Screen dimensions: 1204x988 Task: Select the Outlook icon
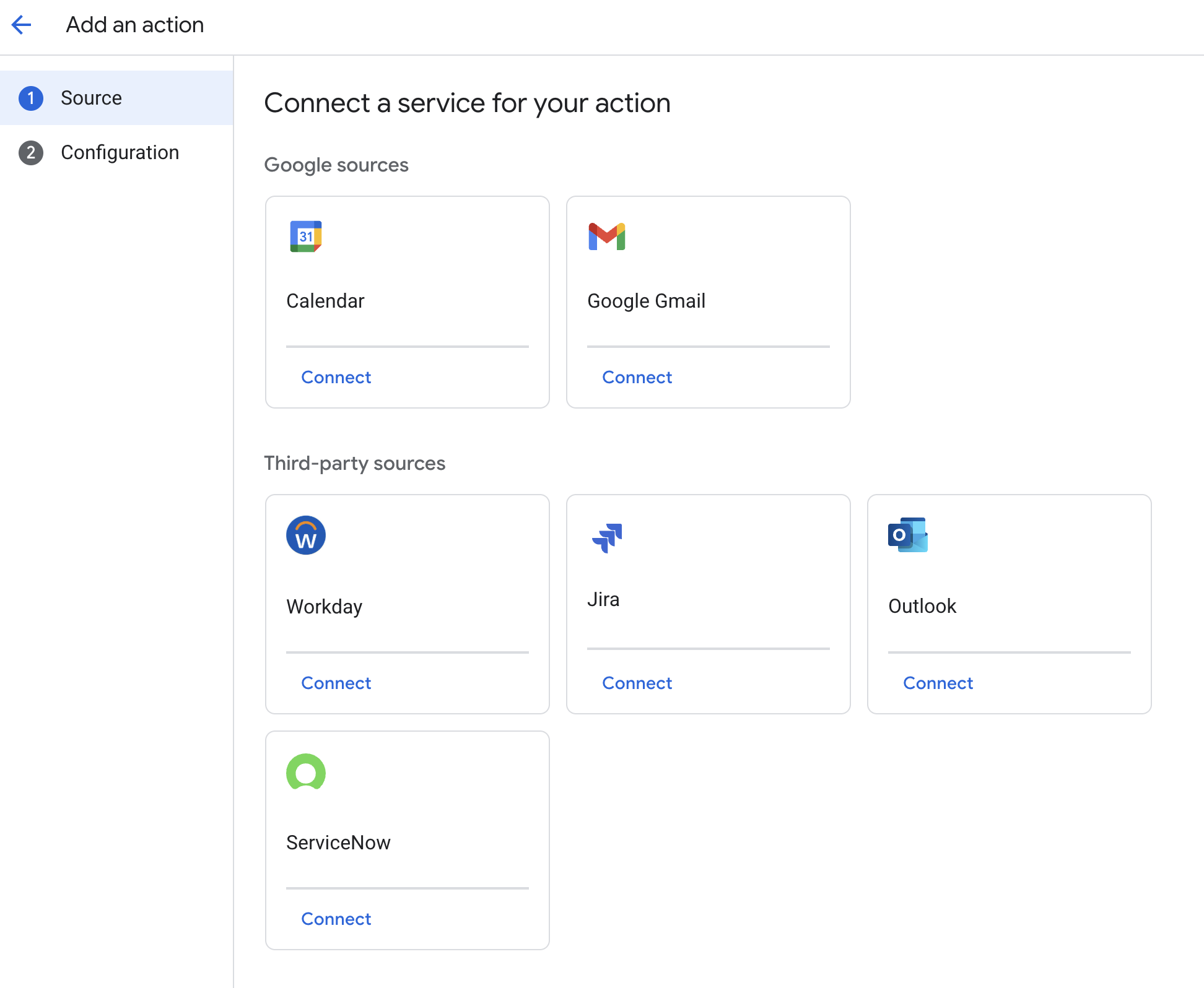(x=907, y=535)
